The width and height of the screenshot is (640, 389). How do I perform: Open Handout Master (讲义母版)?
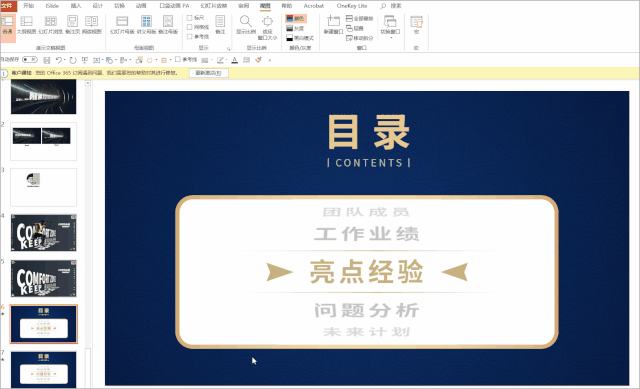click(x=146, y=25)
